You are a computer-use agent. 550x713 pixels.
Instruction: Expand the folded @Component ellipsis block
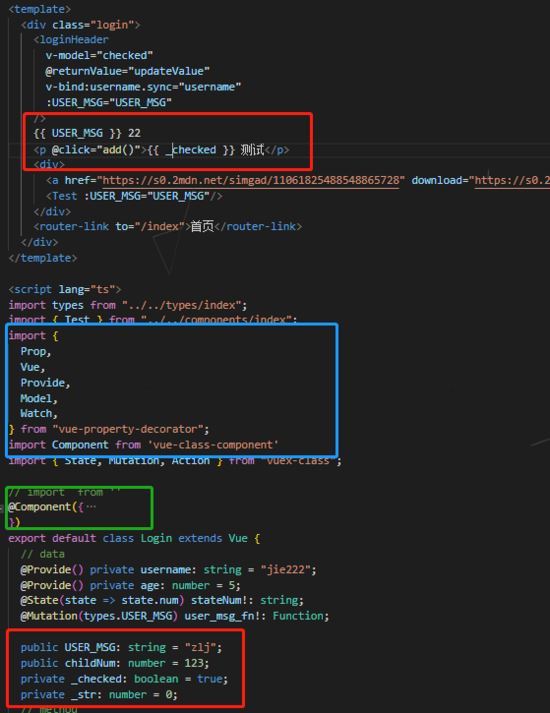tap(91, 507)
